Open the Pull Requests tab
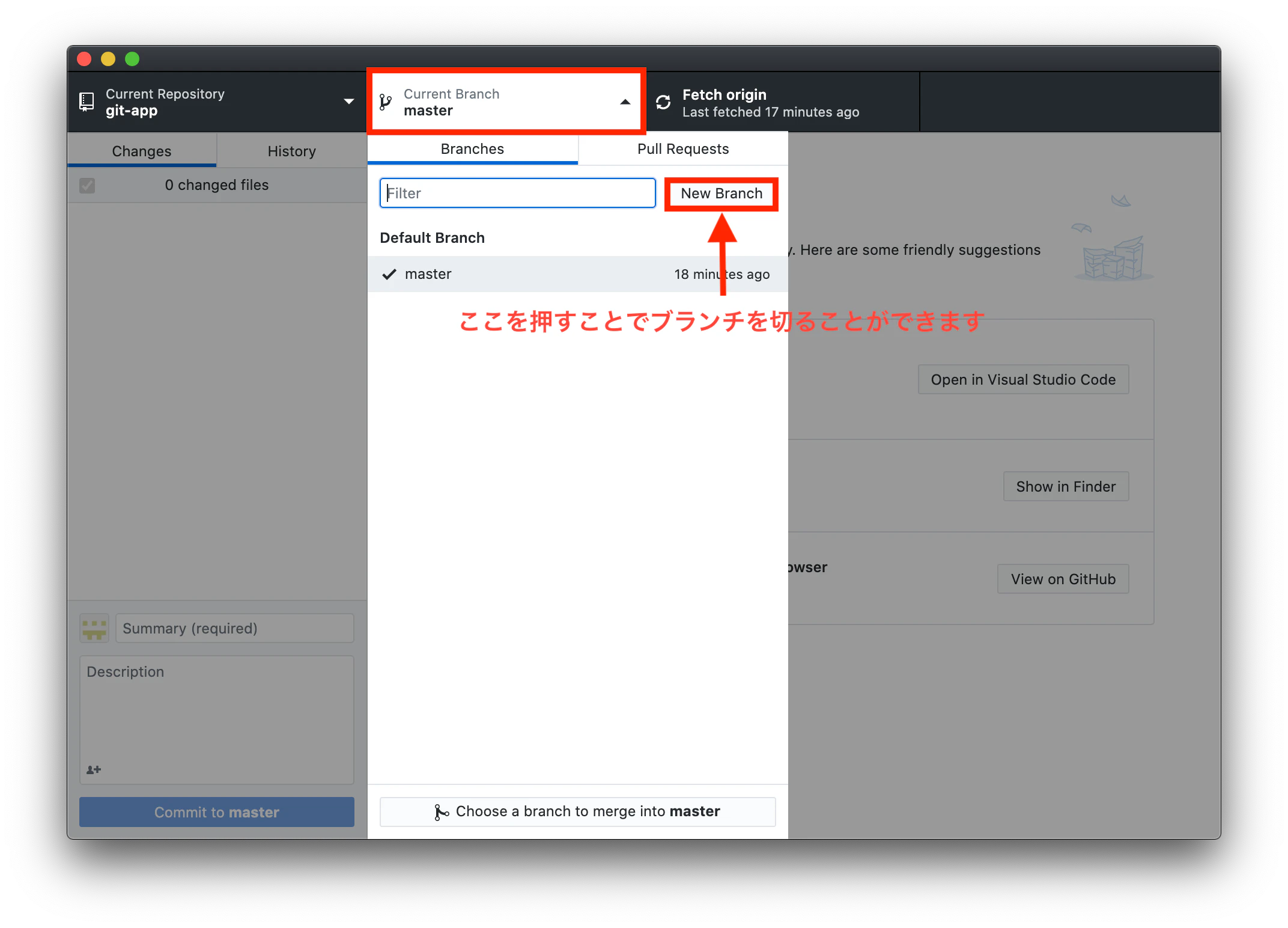The image size is (1288, 928). [x=683, y=148]
